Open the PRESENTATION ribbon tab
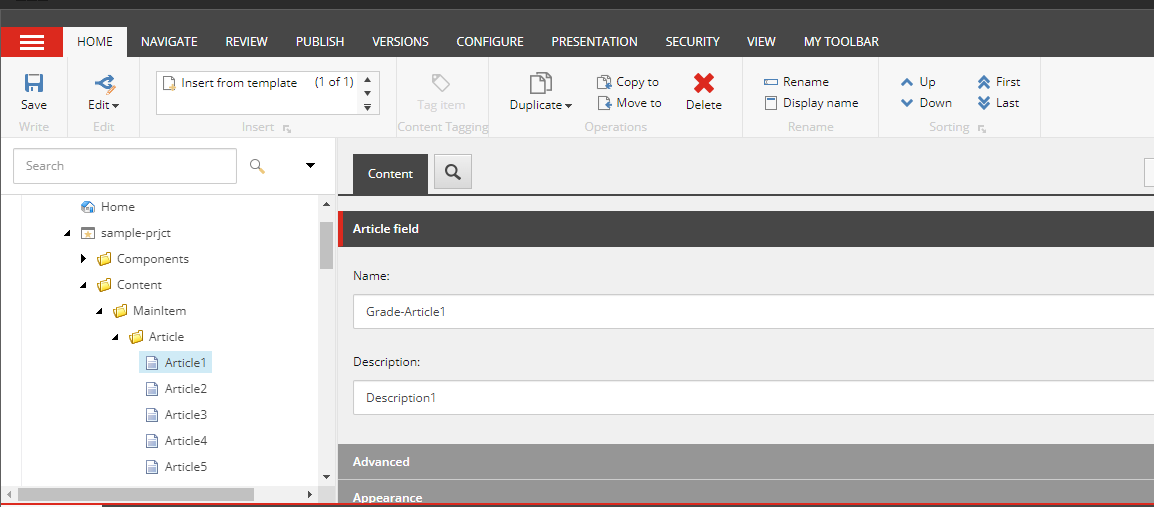The width and height of the screenshot is (1154, 507). tap(595, 42)
